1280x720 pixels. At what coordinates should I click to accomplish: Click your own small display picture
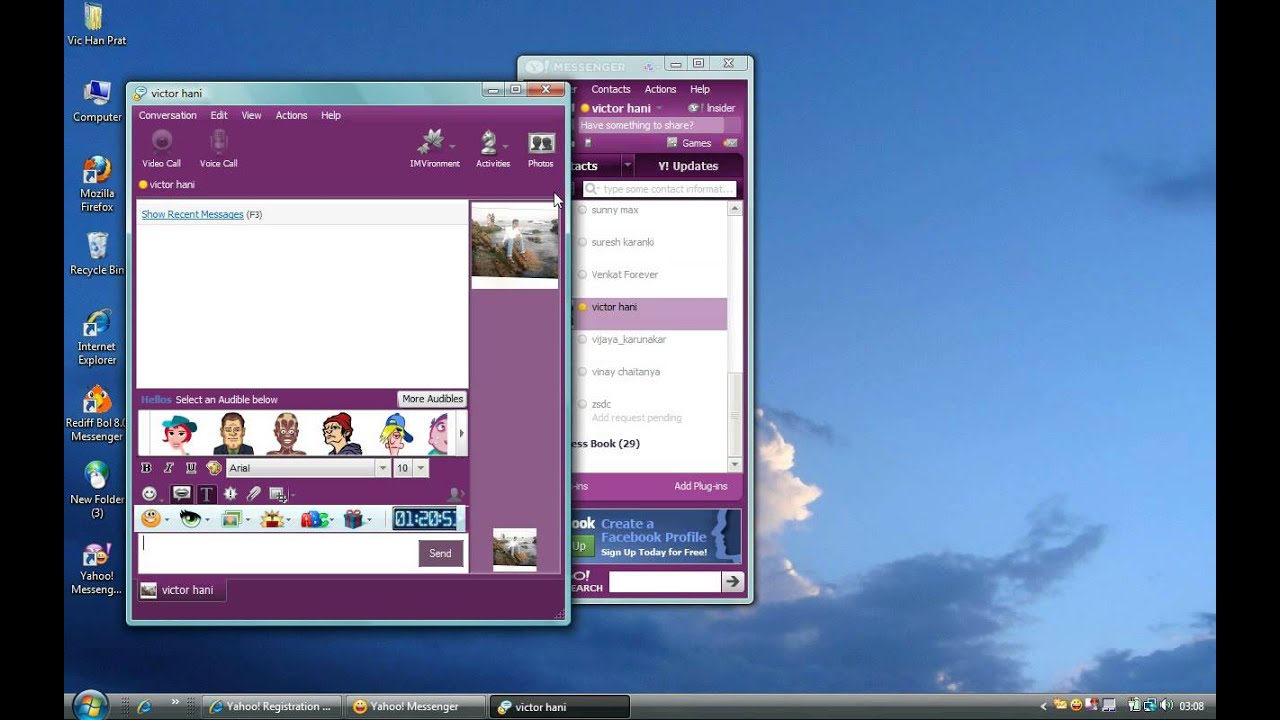pyautogui.click(x=514, y=549)
